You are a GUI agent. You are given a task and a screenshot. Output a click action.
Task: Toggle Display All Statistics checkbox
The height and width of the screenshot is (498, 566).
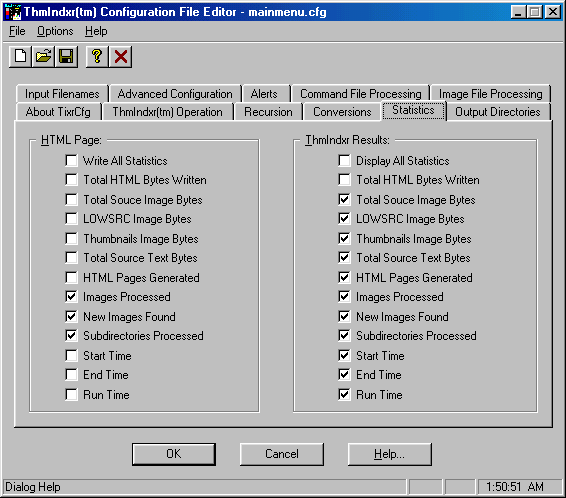pyautogui.click(x=344, y=160)
